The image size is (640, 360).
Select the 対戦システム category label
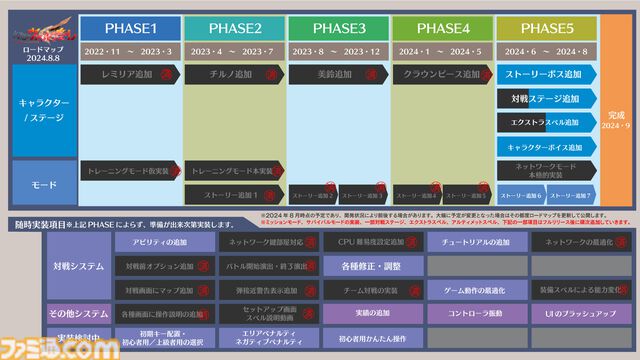coord(79,266)
